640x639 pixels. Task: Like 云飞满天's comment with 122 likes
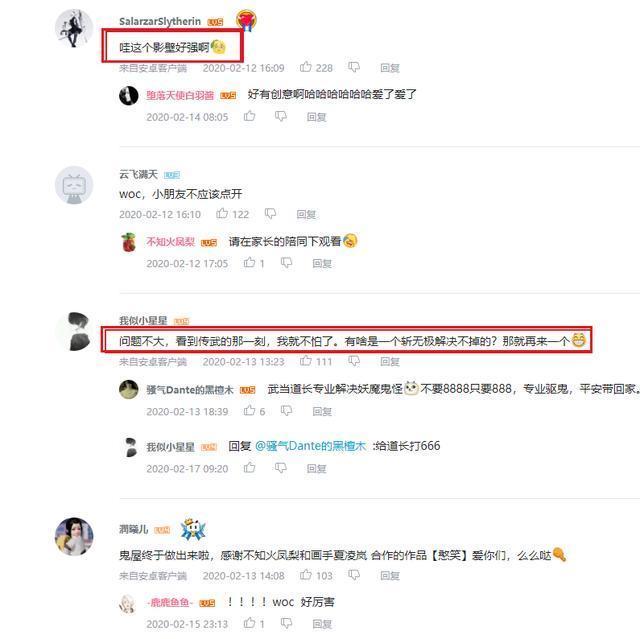(x=222, y=213)
